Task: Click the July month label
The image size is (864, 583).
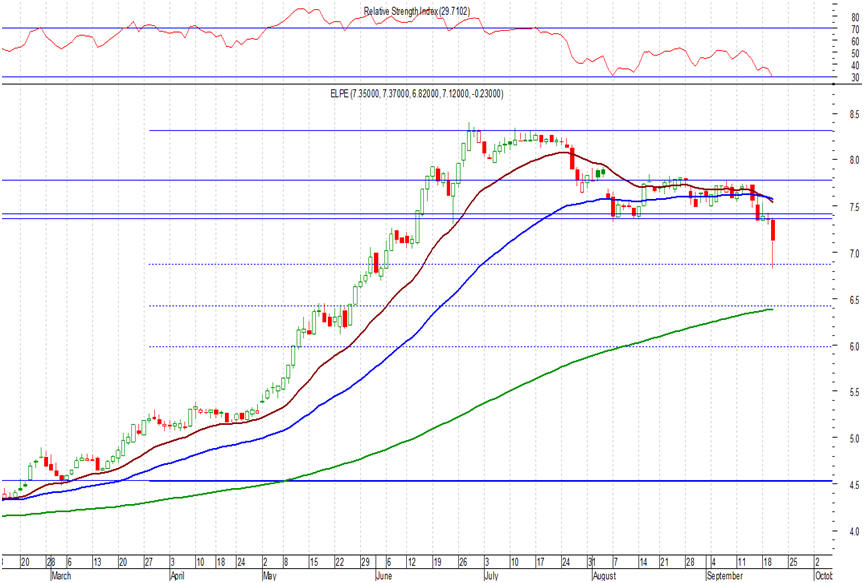Action: pos(492,576)
